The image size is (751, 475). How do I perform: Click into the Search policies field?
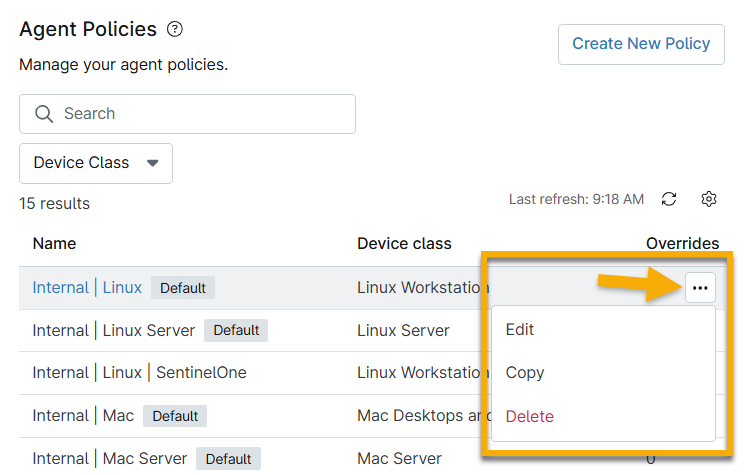click(200, 114)
